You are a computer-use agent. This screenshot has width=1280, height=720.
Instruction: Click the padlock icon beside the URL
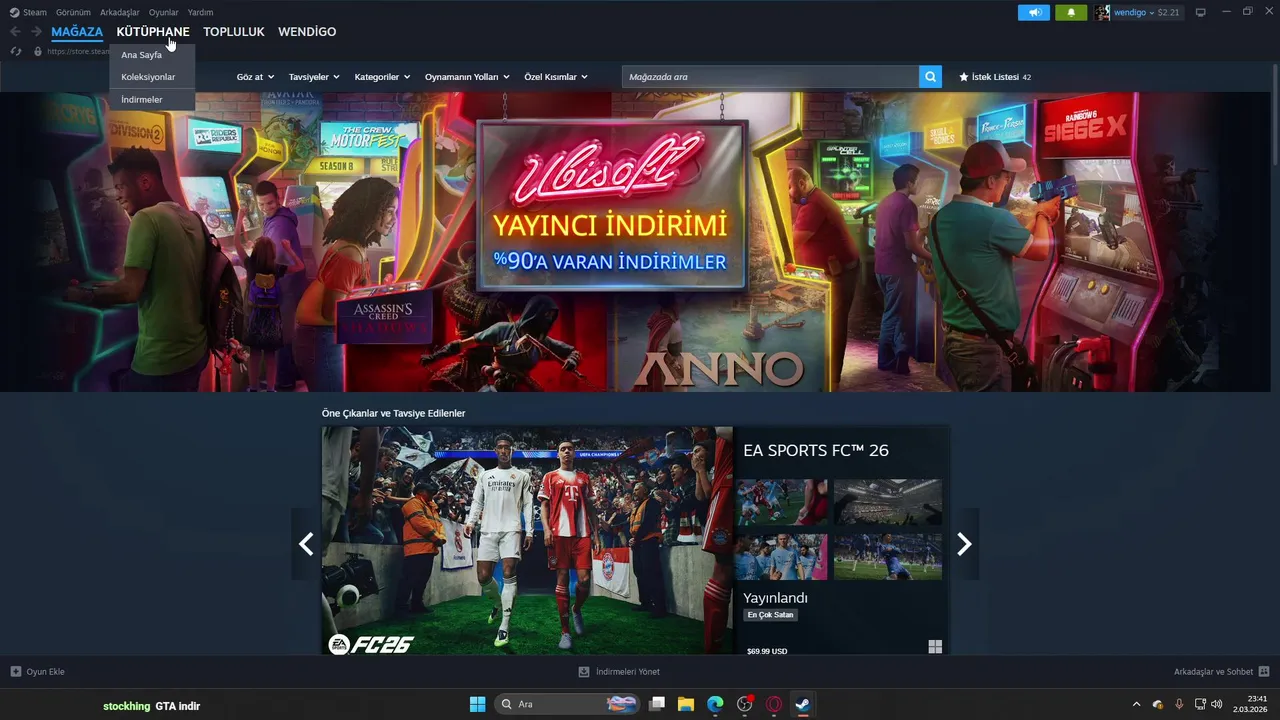[38, 51]
